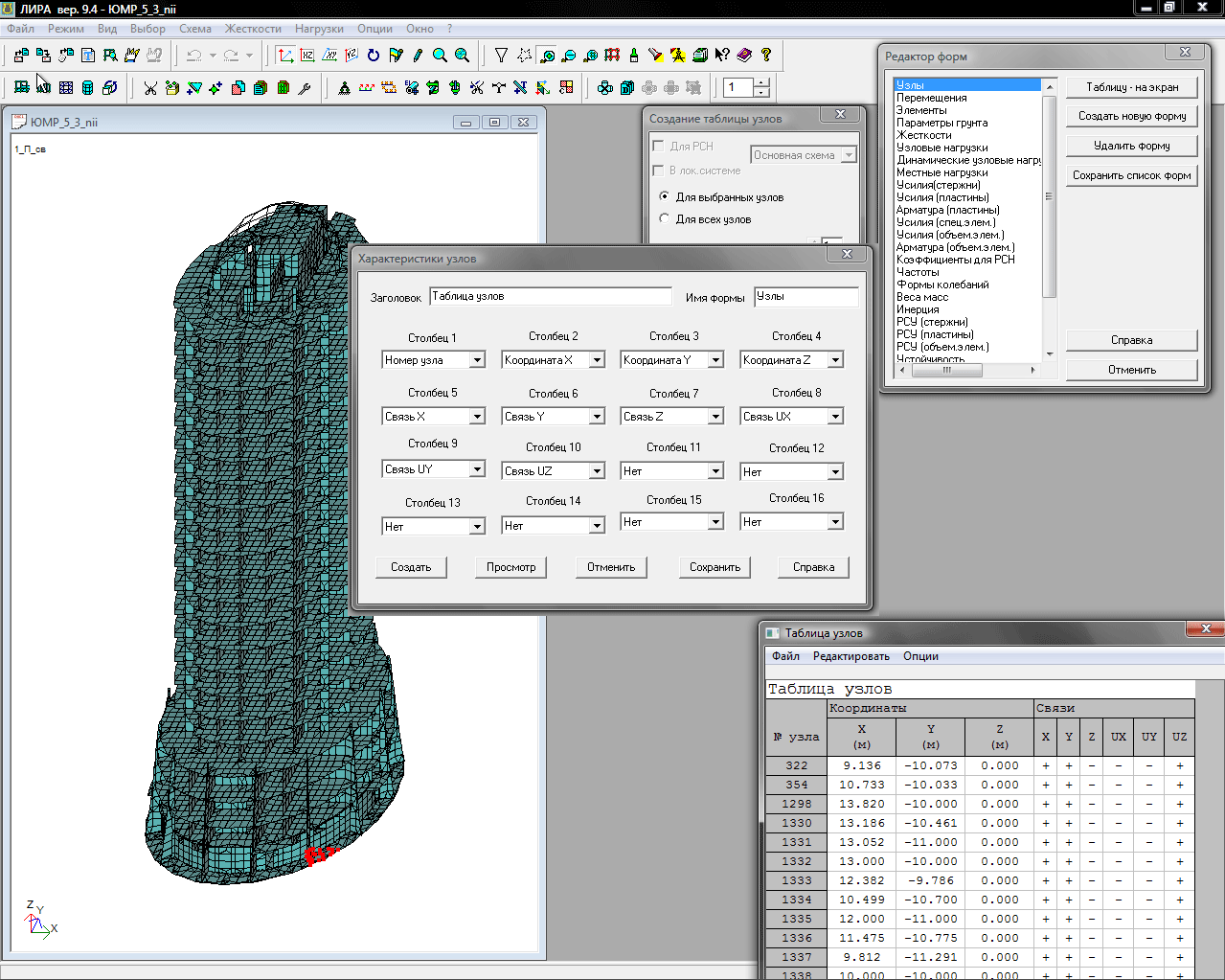The height and width of the screenshot is (980, 1225).
Task: Open the Столбец 11 'Нет' dropdown
Action: click(x=715, y=471)
